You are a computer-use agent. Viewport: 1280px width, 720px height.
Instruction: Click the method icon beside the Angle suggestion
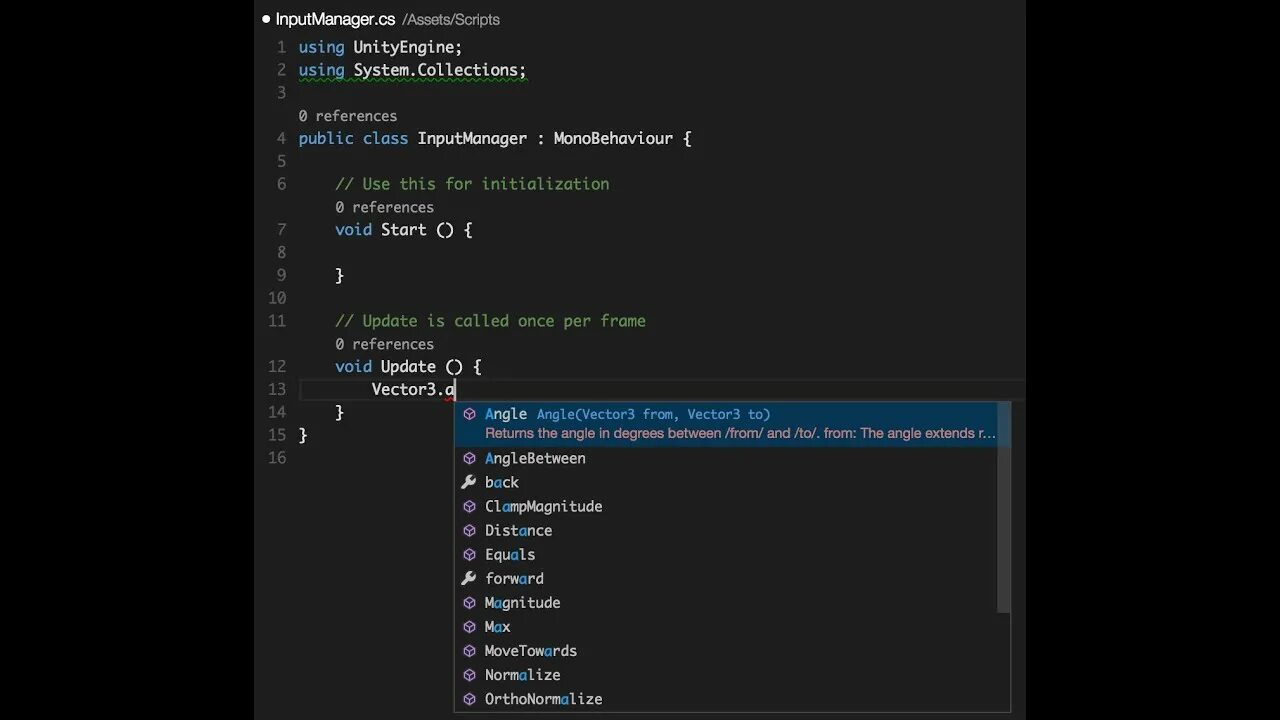pos(470,414)
